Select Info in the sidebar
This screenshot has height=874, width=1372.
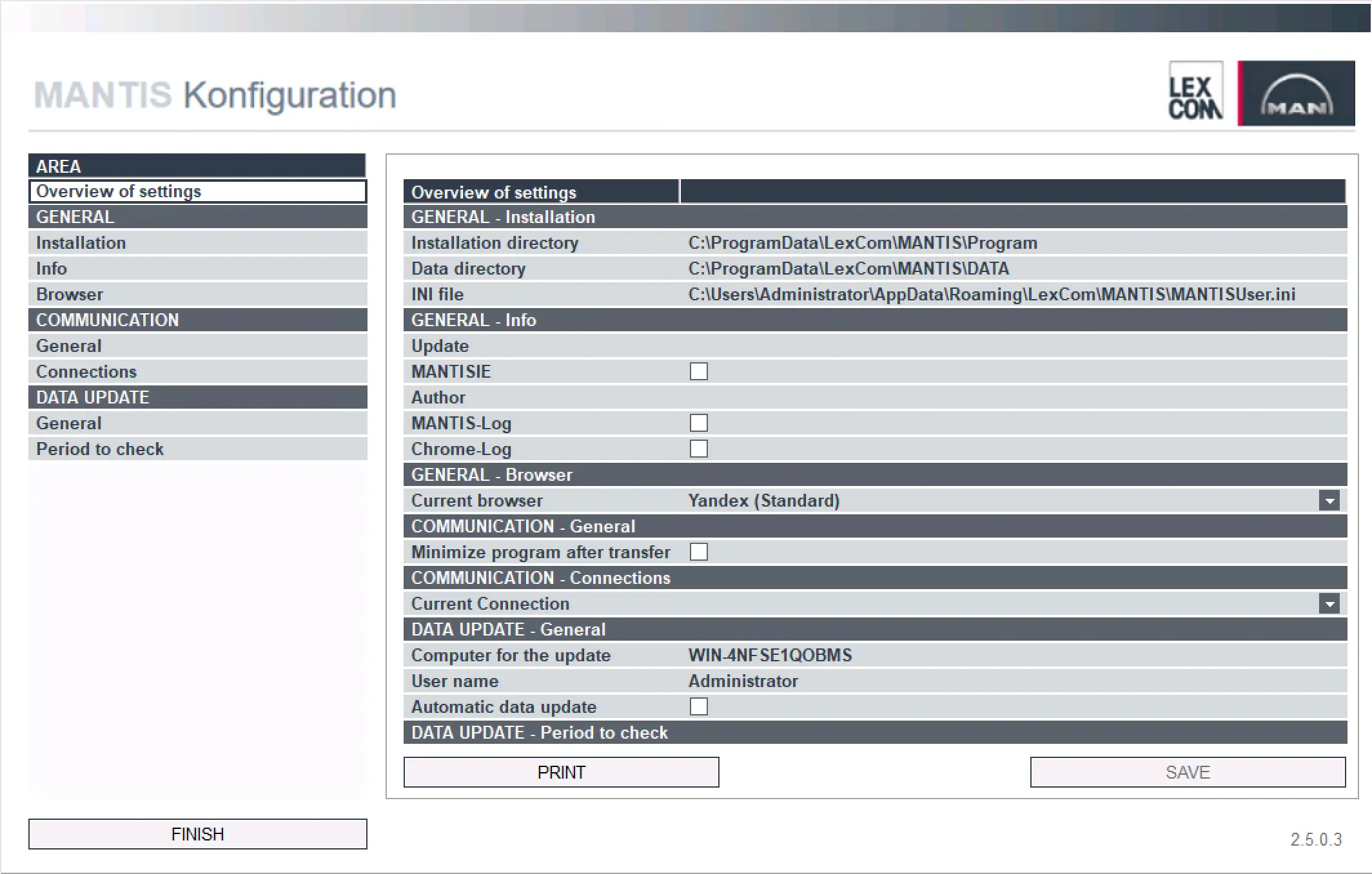click(x=52, y=268)
